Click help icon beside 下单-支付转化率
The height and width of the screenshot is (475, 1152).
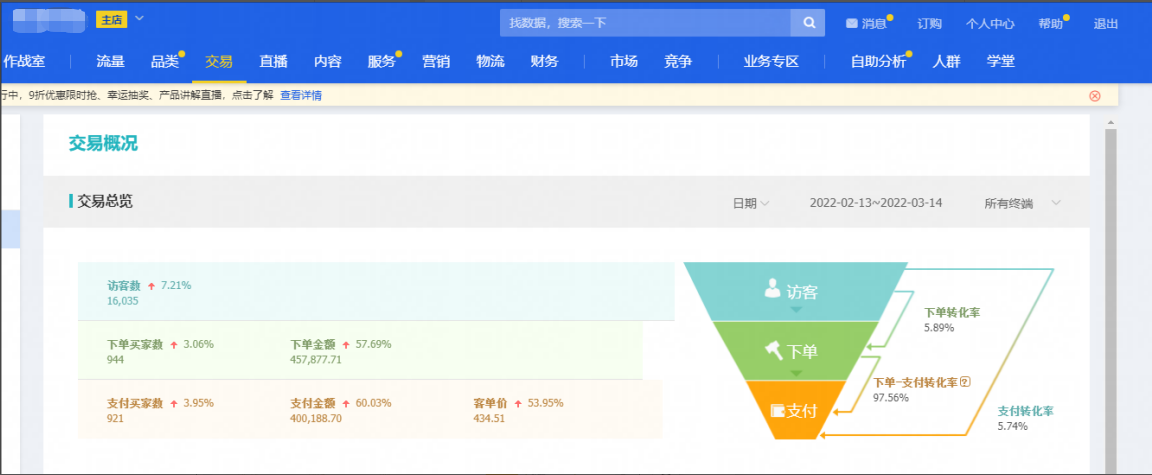[965, 382]
